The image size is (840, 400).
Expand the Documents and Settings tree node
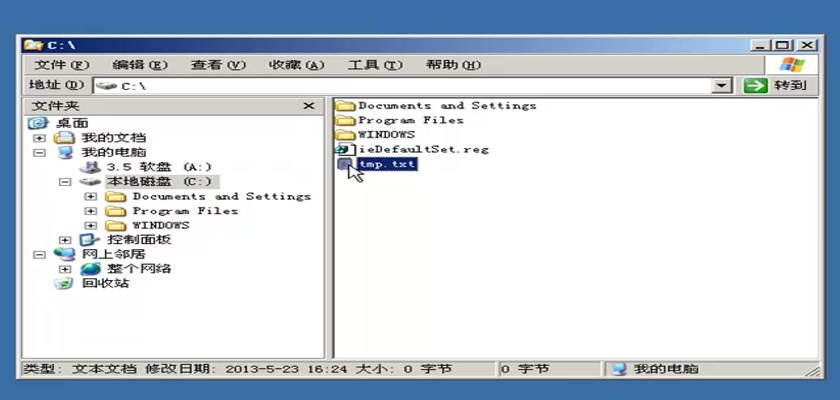click(x=91, y=197)
